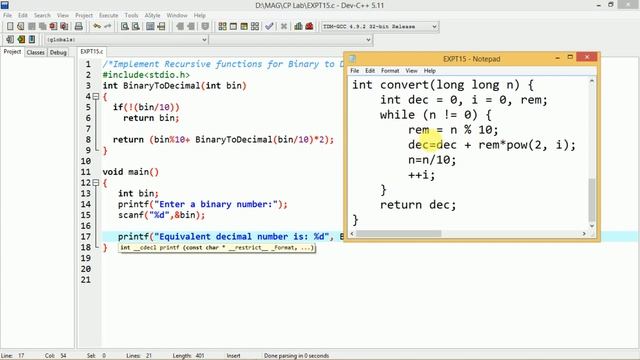The image size is (640, 360).
Task: Click the Stop Execution X icon
Action: click(284, 27)
